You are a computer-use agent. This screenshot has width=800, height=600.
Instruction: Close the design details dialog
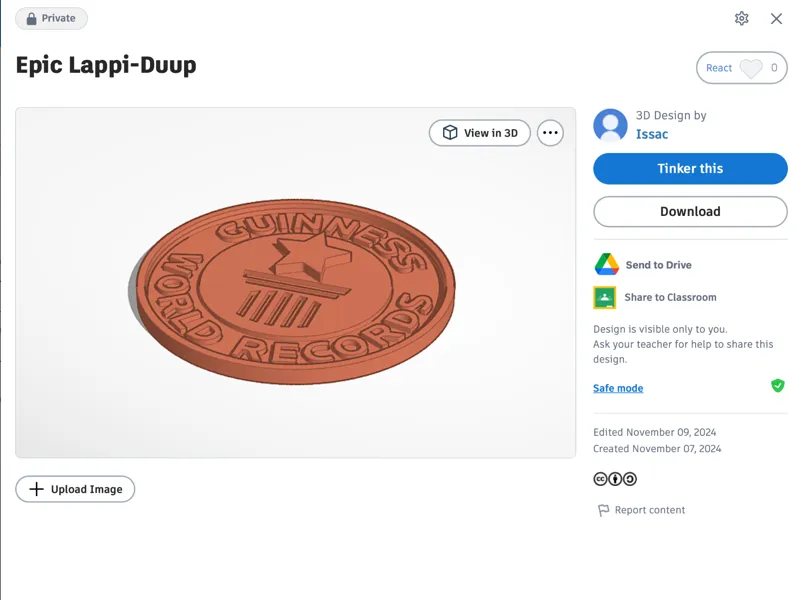pos(776,19)
